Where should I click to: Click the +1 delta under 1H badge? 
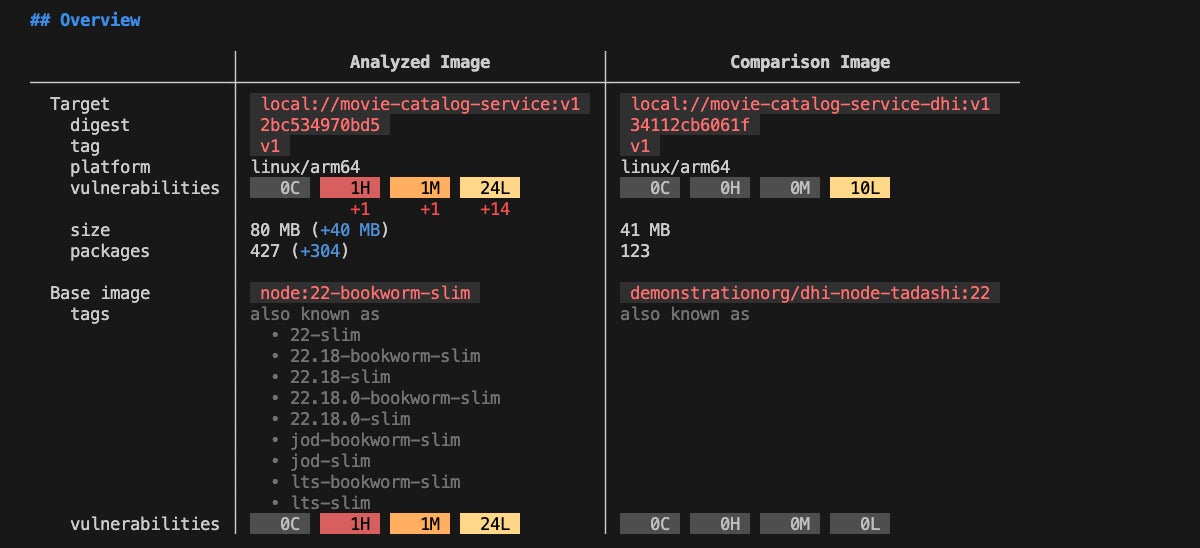360,209
